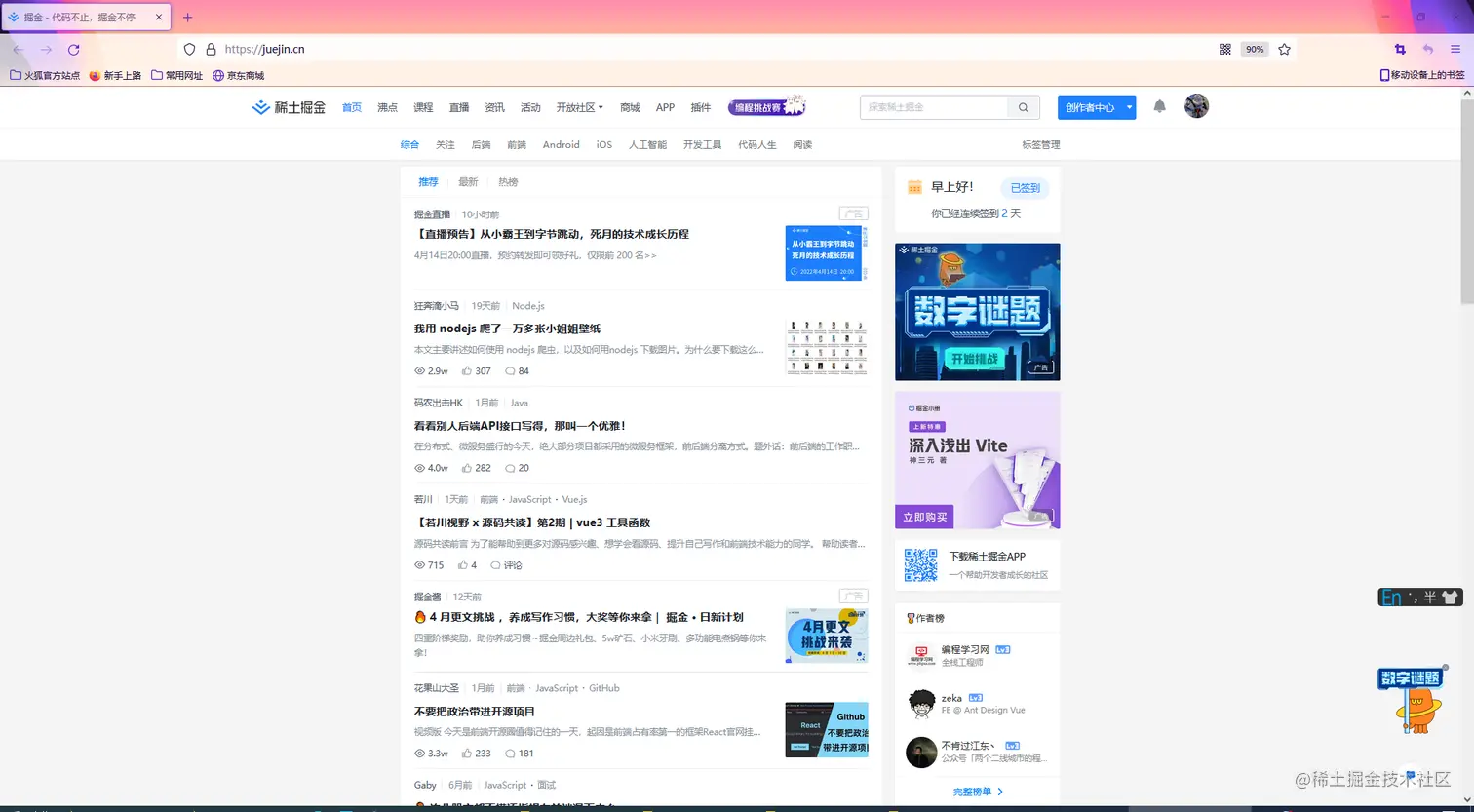Click the notification bell icon

[x=1159, y=107]
